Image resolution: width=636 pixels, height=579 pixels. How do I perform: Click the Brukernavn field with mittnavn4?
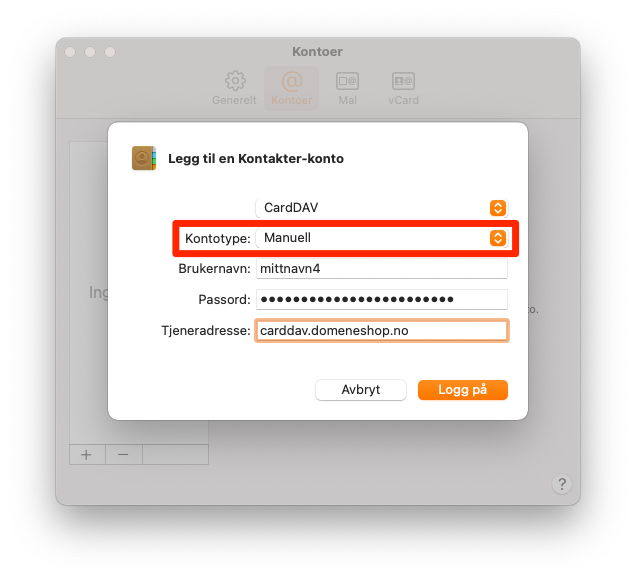(x=381, y=269)
